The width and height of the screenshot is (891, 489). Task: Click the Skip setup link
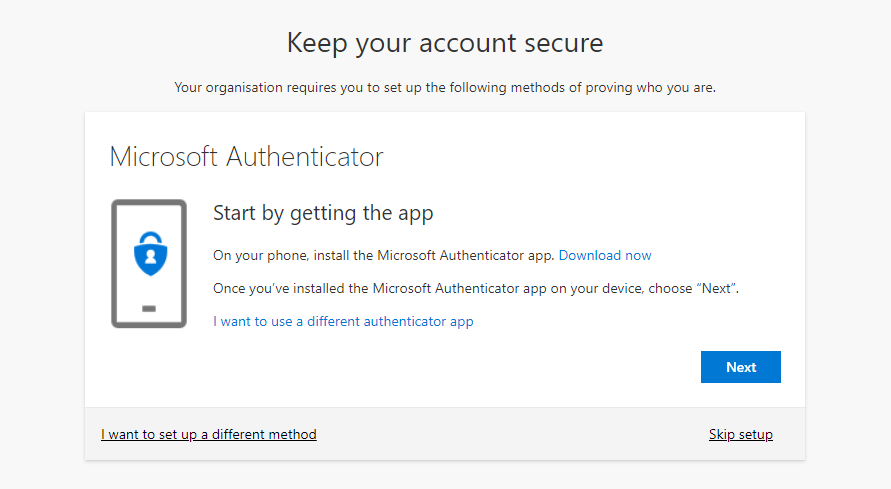tap(740, 434)
